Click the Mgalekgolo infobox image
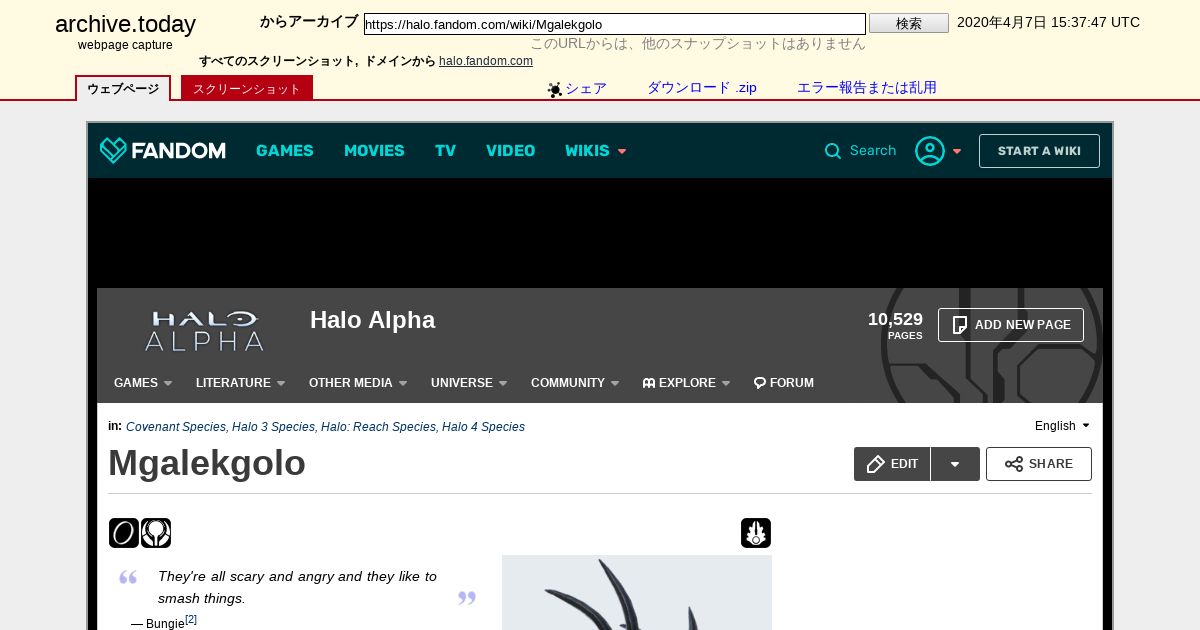 [637, 592]
